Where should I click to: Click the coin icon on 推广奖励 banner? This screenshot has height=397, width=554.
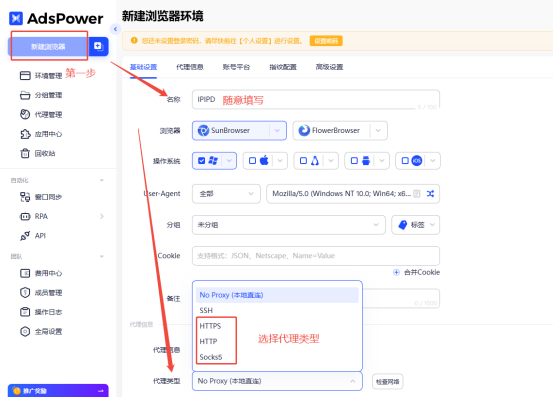click(16, 391)
